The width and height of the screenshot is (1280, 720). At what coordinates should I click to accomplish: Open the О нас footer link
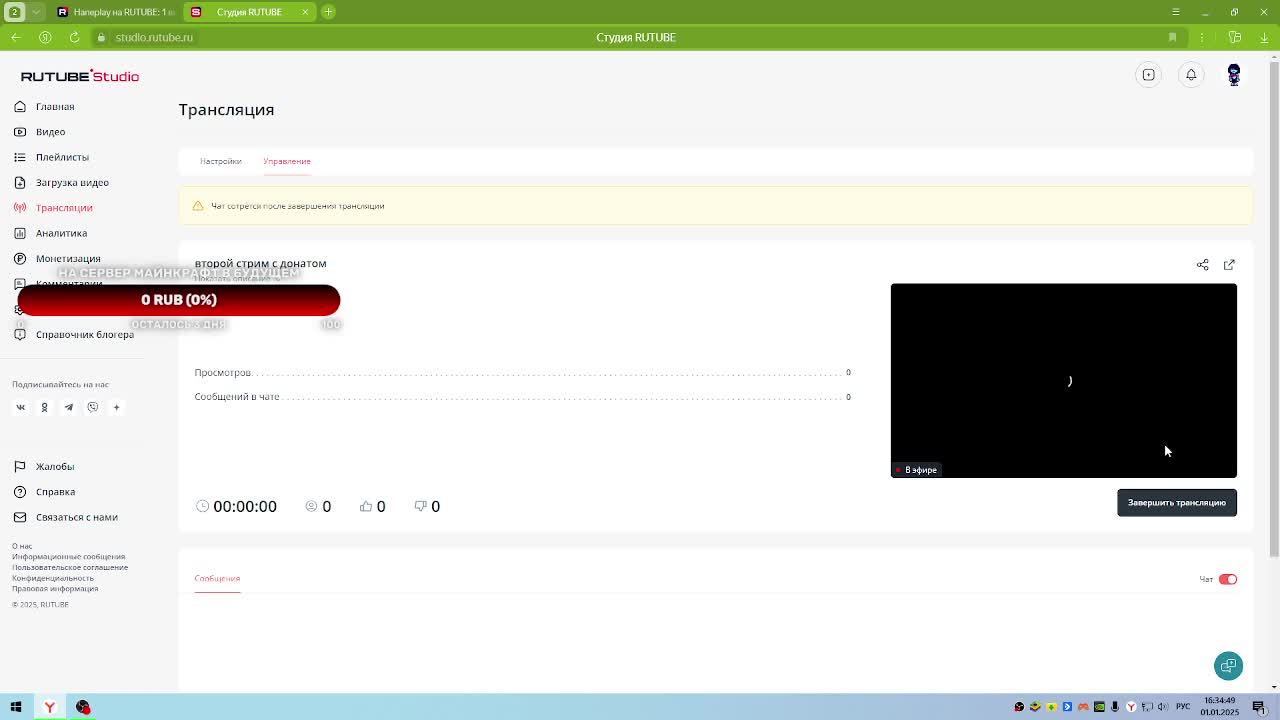pyautogui.click(x=22, y=546)
